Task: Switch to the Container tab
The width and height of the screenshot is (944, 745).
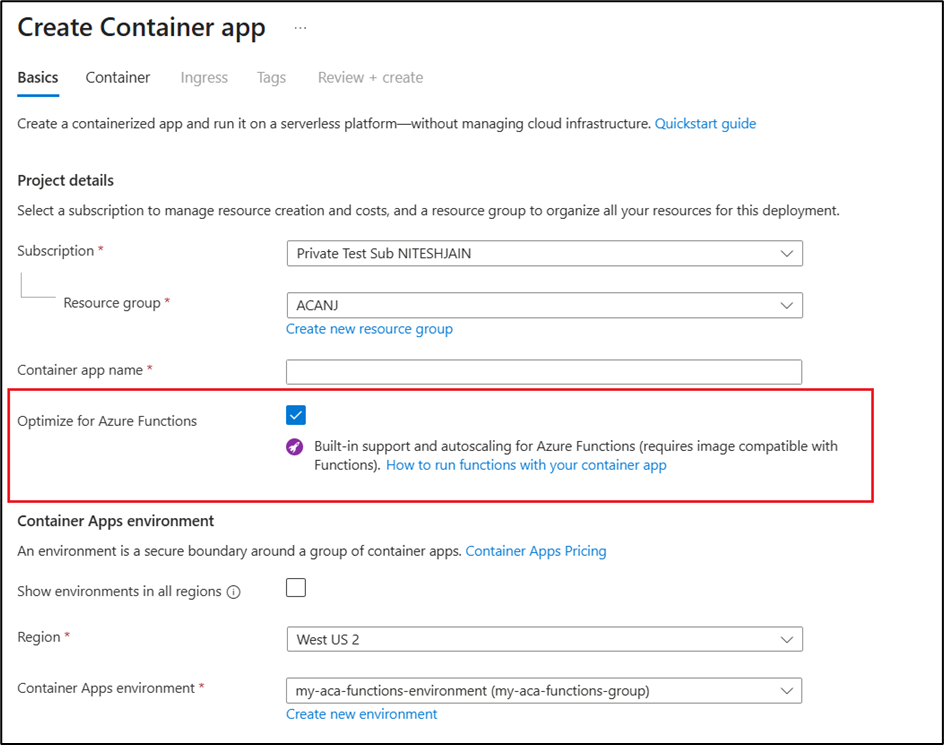Action: pos(118,78)
